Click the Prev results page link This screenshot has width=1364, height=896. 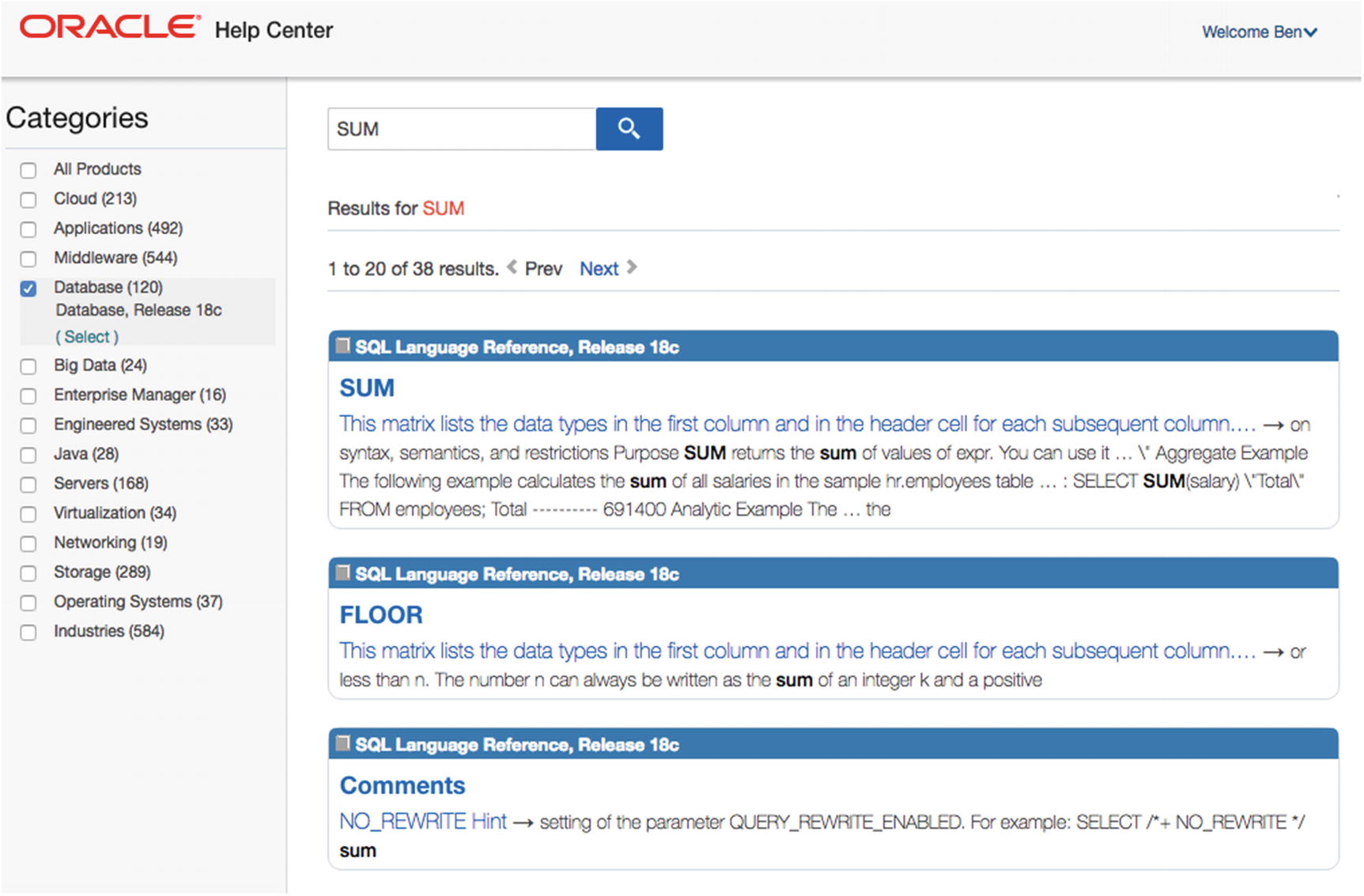tap(543, 269)
